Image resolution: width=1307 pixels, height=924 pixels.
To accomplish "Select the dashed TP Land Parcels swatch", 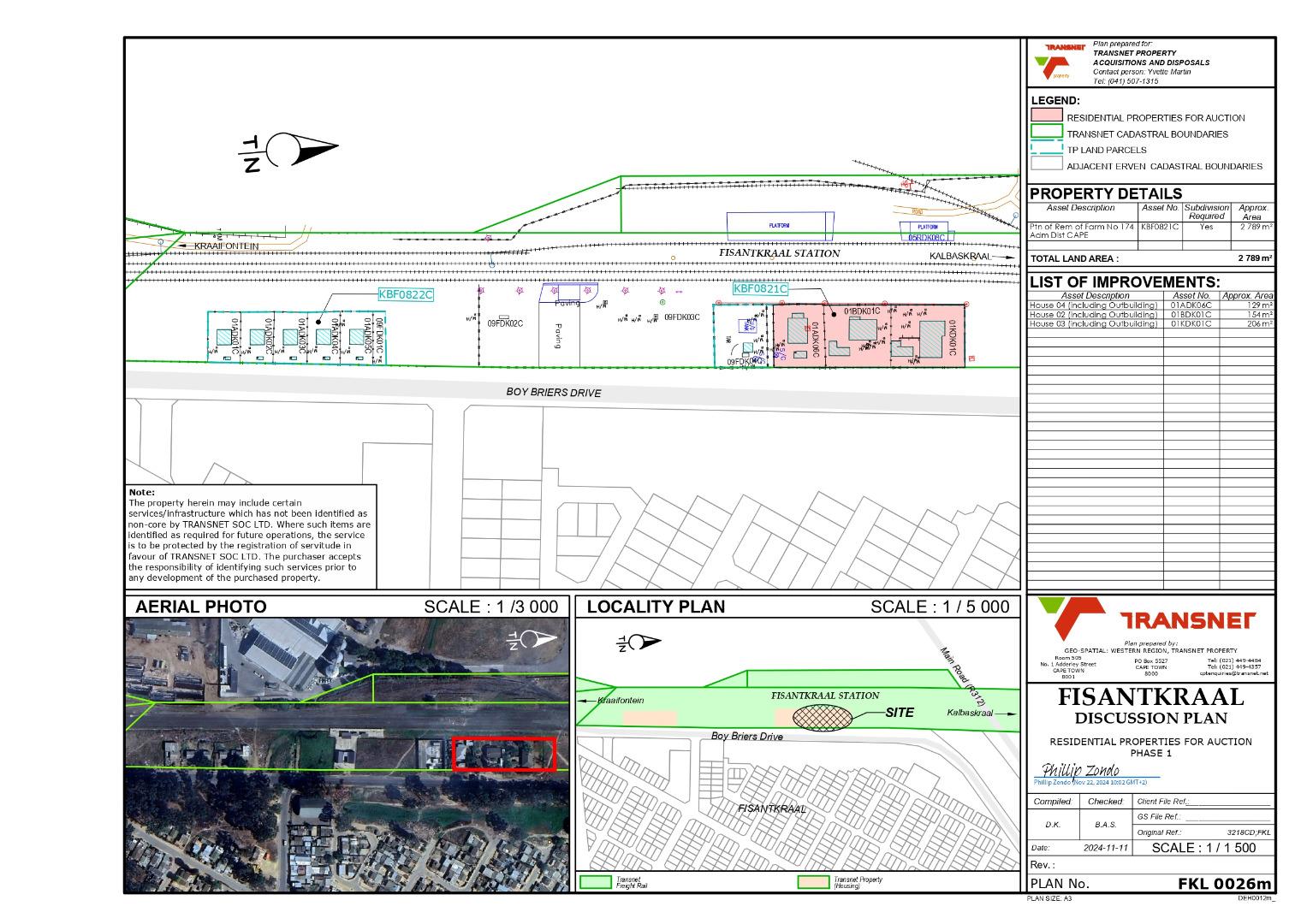I will point(1046,149).
